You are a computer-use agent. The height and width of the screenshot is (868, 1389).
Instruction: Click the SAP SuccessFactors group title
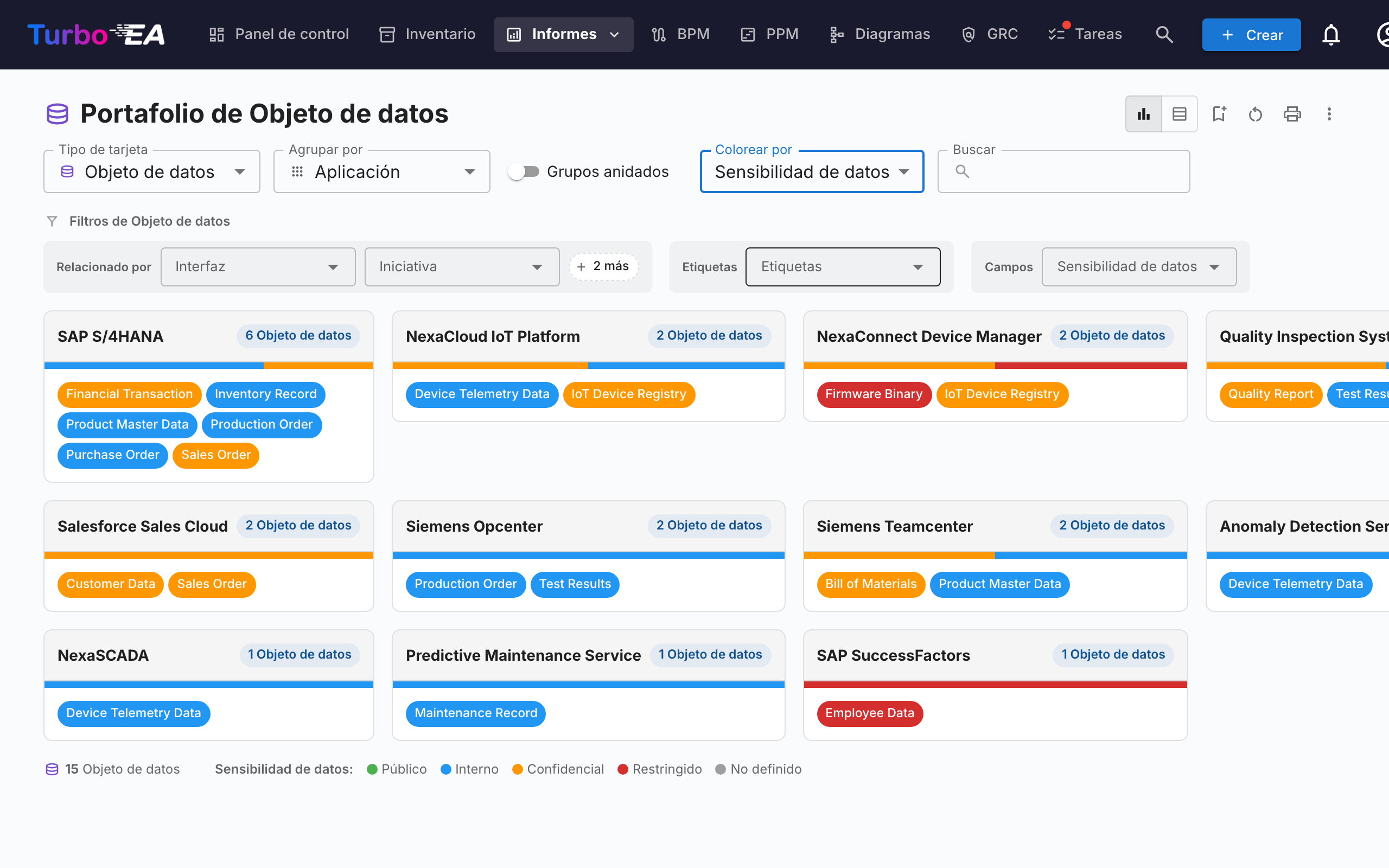pyautogui.click(x=893, y=655)
